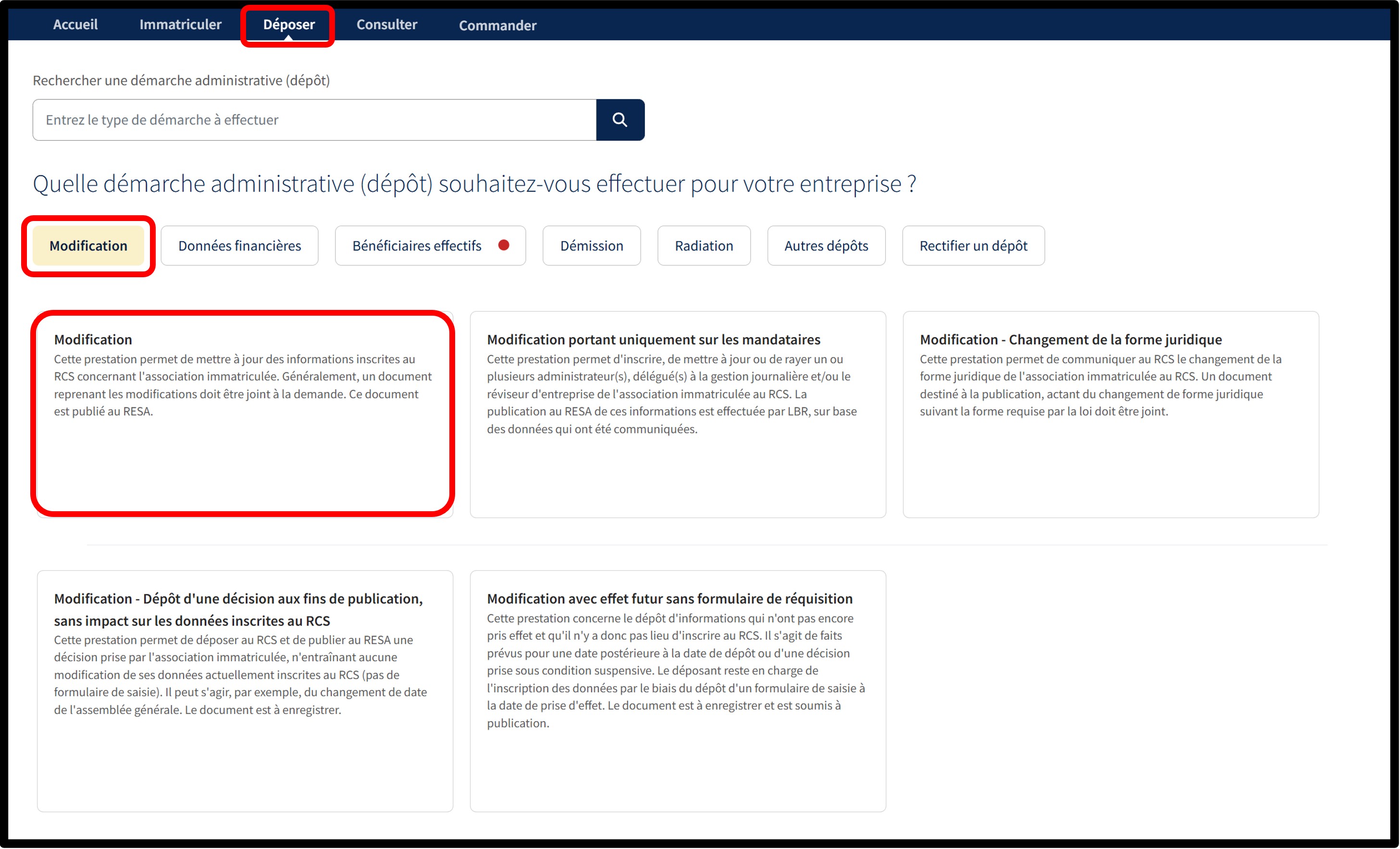Select the Modification category tab
Screen dimensions: 1400x849
click(x=88, y=246)
